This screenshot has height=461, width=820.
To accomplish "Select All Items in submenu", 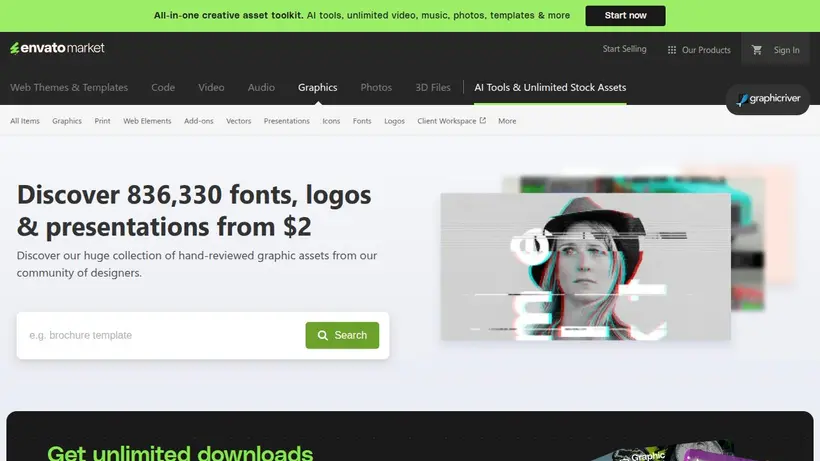I will pyautogui.click(x=25, y=121).
